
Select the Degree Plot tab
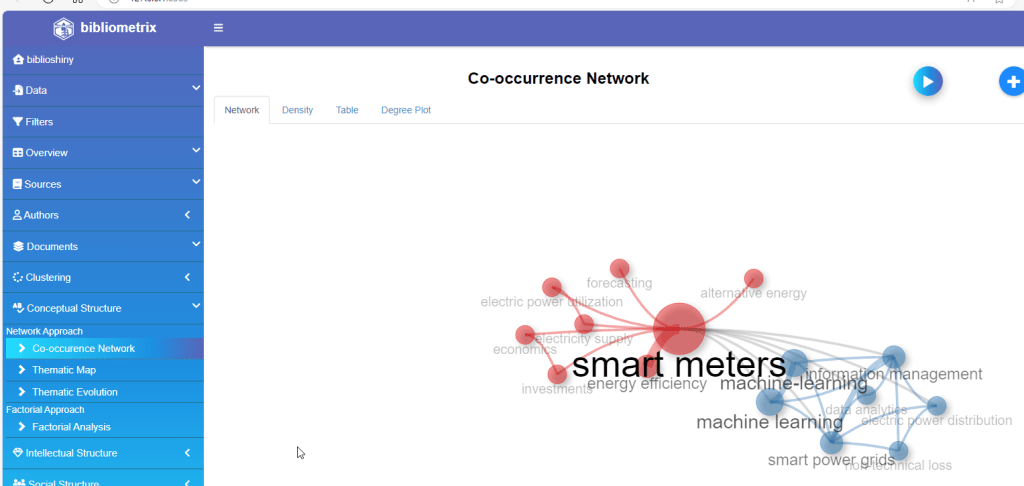(406, 110)
